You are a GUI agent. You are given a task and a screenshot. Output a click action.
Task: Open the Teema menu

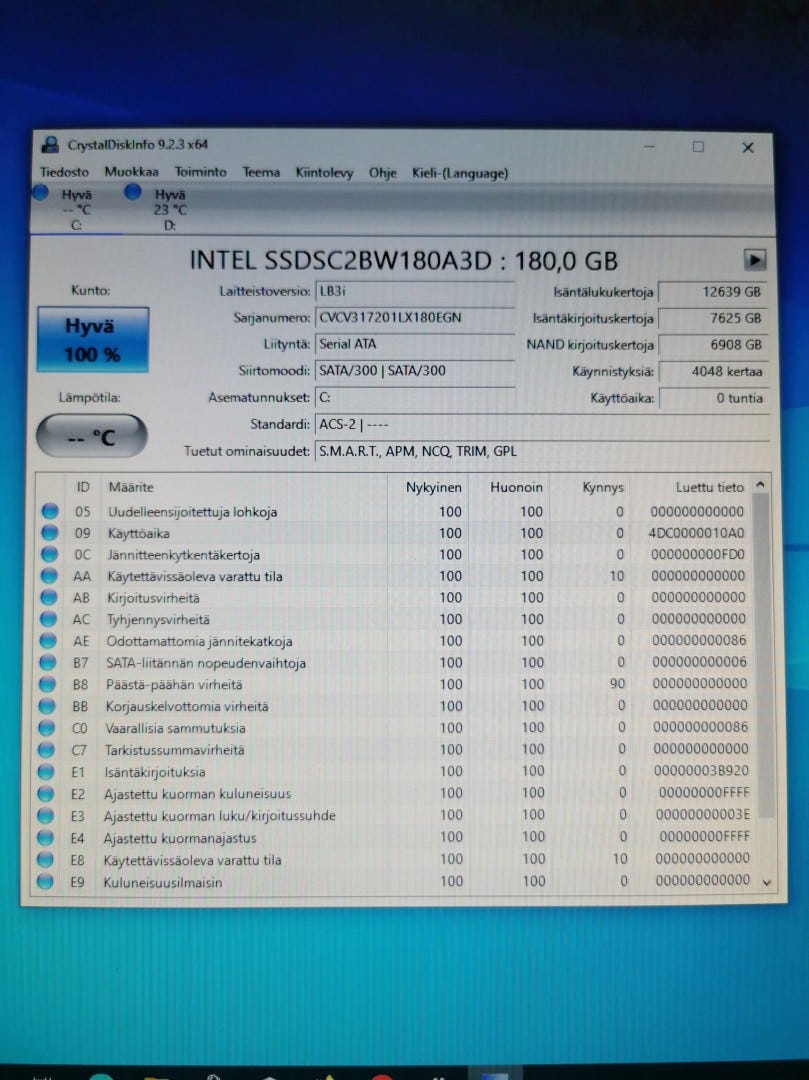point(261,172)
